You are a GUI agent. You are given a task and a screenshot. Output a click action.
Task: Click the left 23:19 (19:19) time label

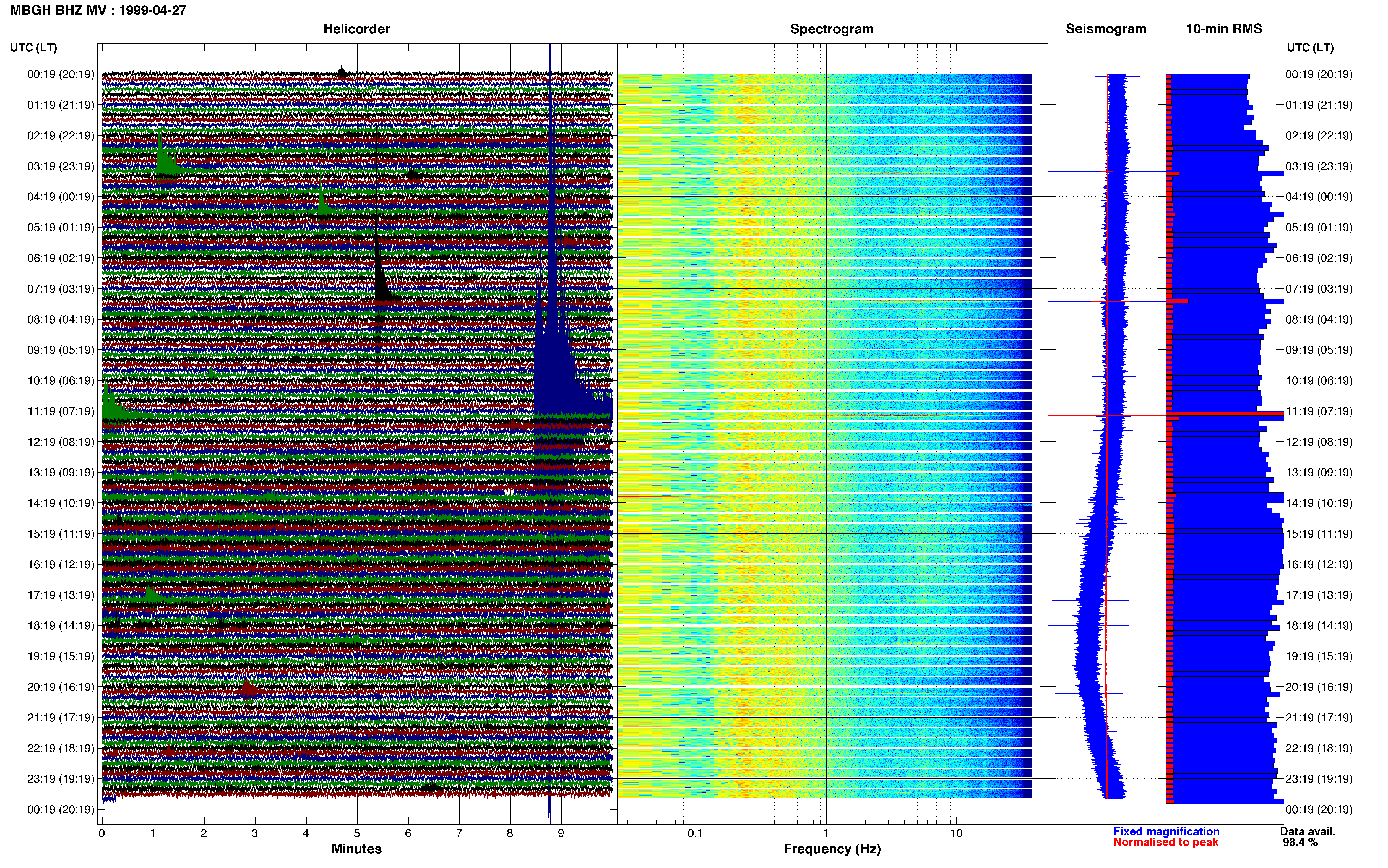click(x=60, y=779)
